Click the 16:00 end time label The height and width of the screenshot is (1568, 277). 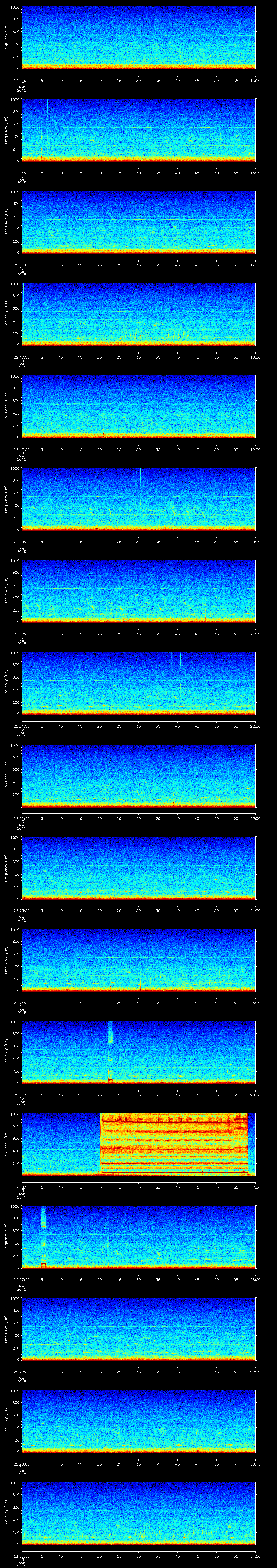click(256, 173)
